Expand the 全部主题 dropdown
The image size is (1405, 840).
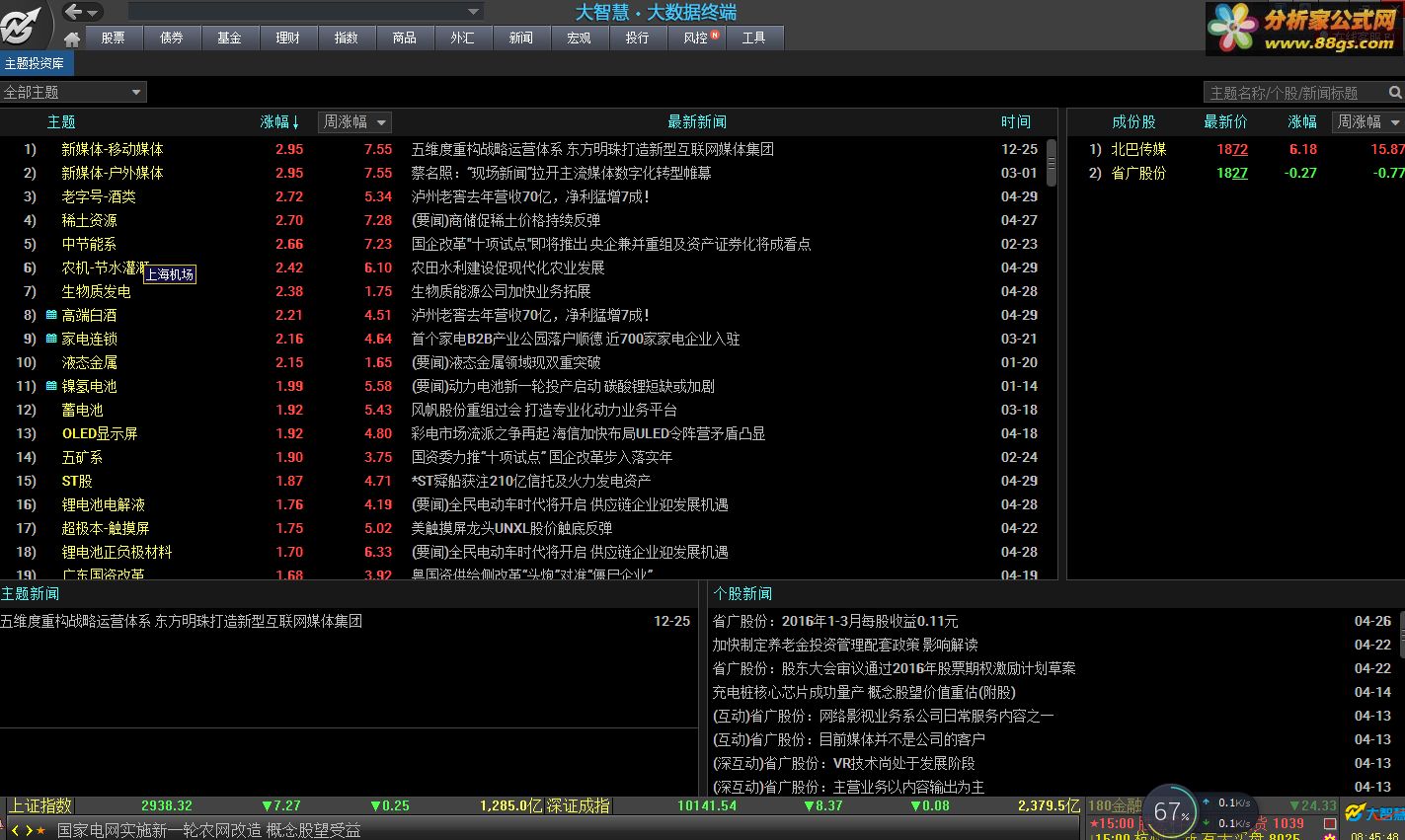tap(74, 92)
